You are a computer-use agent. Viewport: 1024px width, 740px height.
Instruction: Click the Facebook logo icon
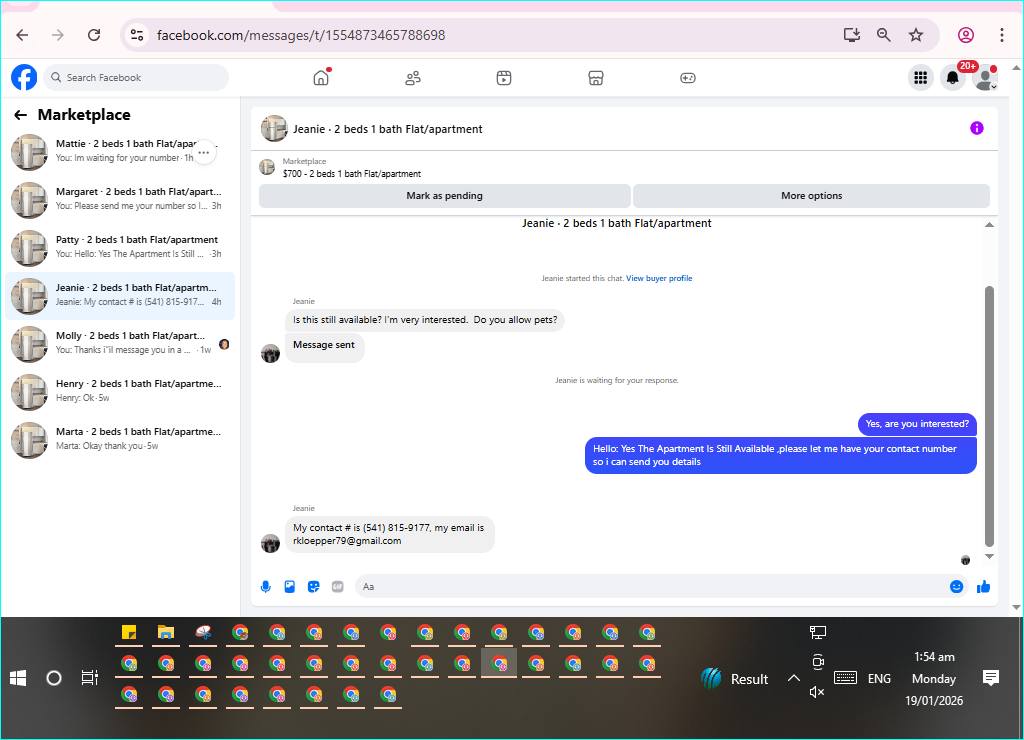[24, 78]
